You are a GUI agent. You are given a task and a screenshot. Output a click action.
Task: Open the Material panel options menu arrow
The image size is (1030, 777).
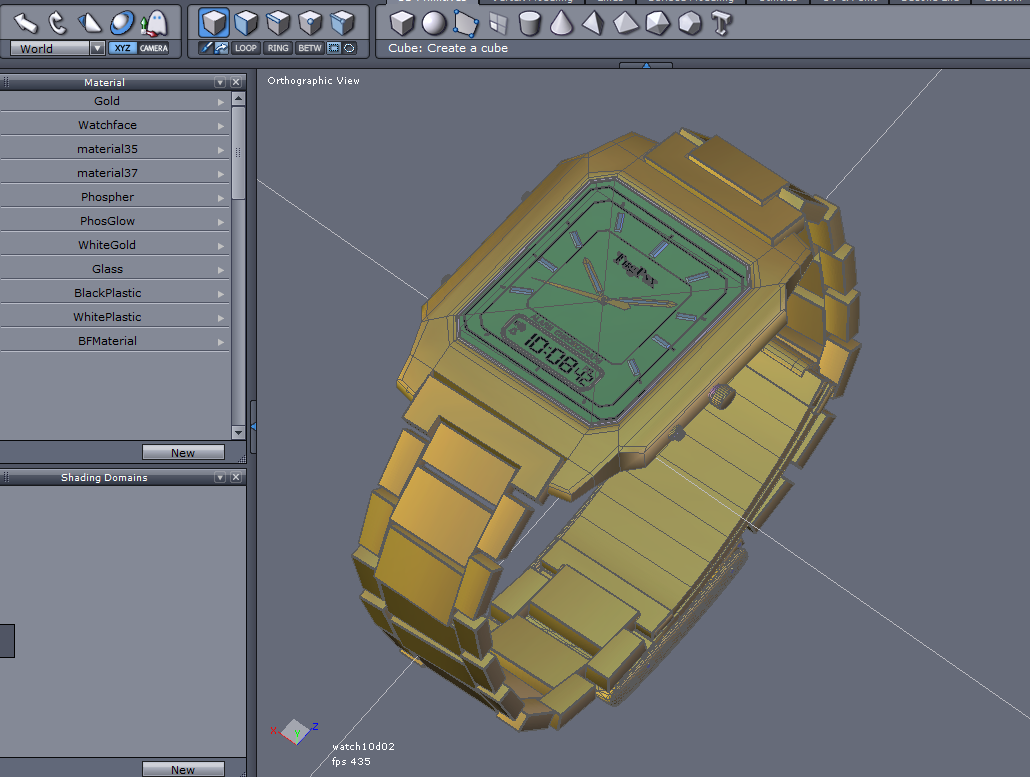pos(220,82)
